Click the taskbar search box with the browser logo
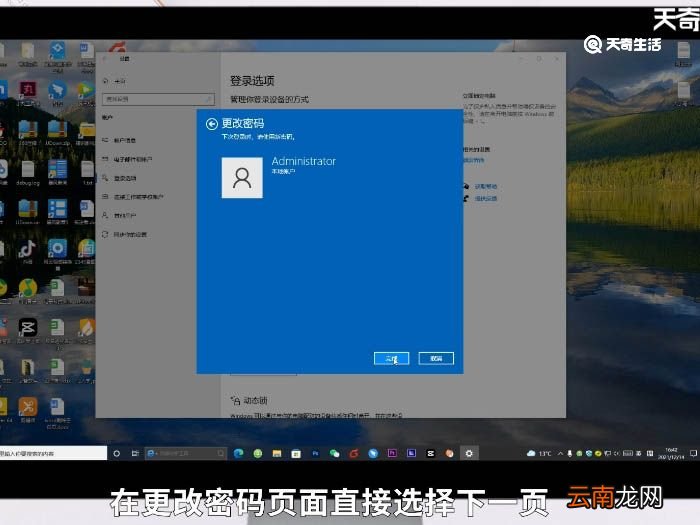 coord(186,454)
